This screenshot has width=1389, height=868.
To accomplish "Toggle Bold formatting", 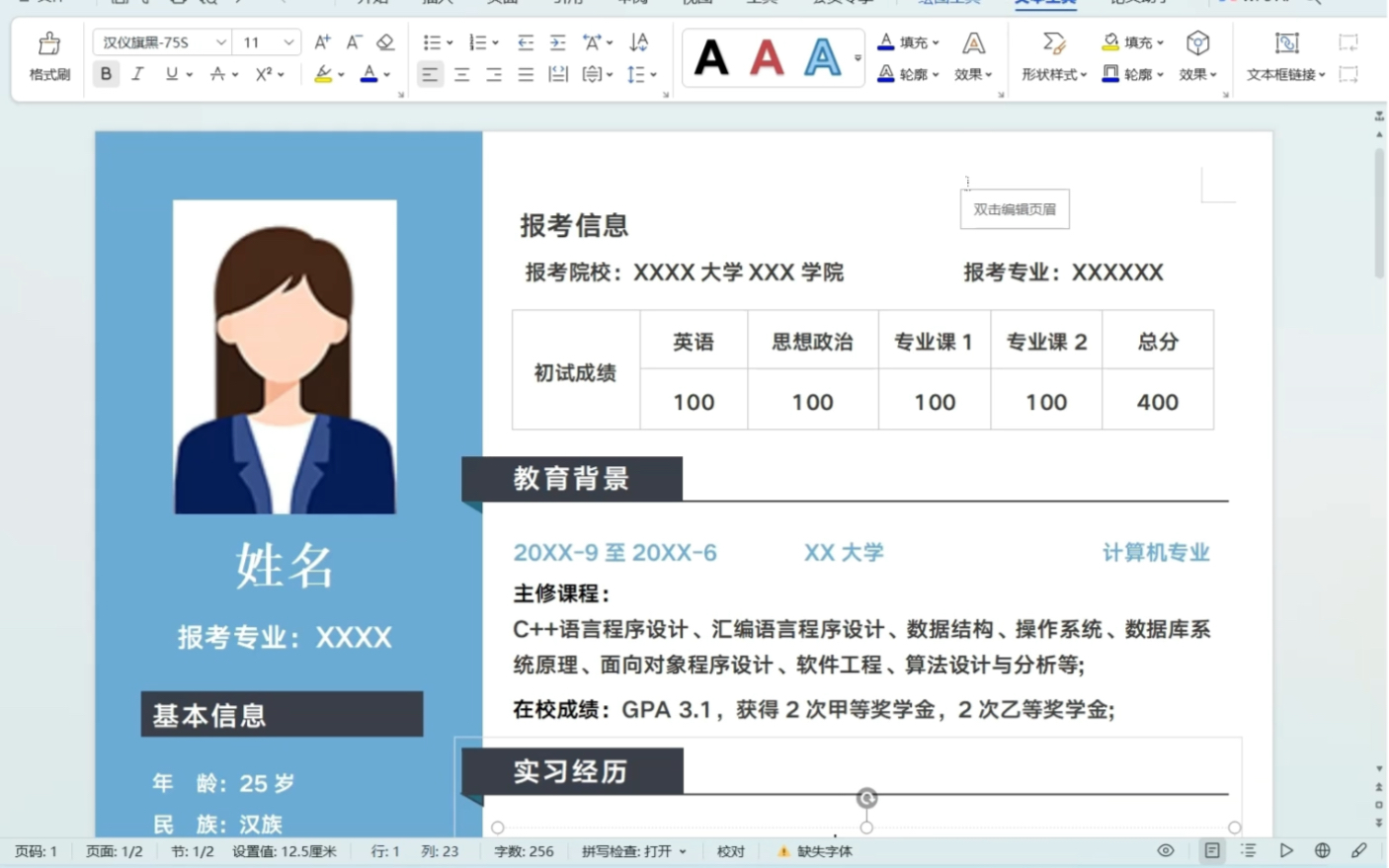I will [106, 74].
